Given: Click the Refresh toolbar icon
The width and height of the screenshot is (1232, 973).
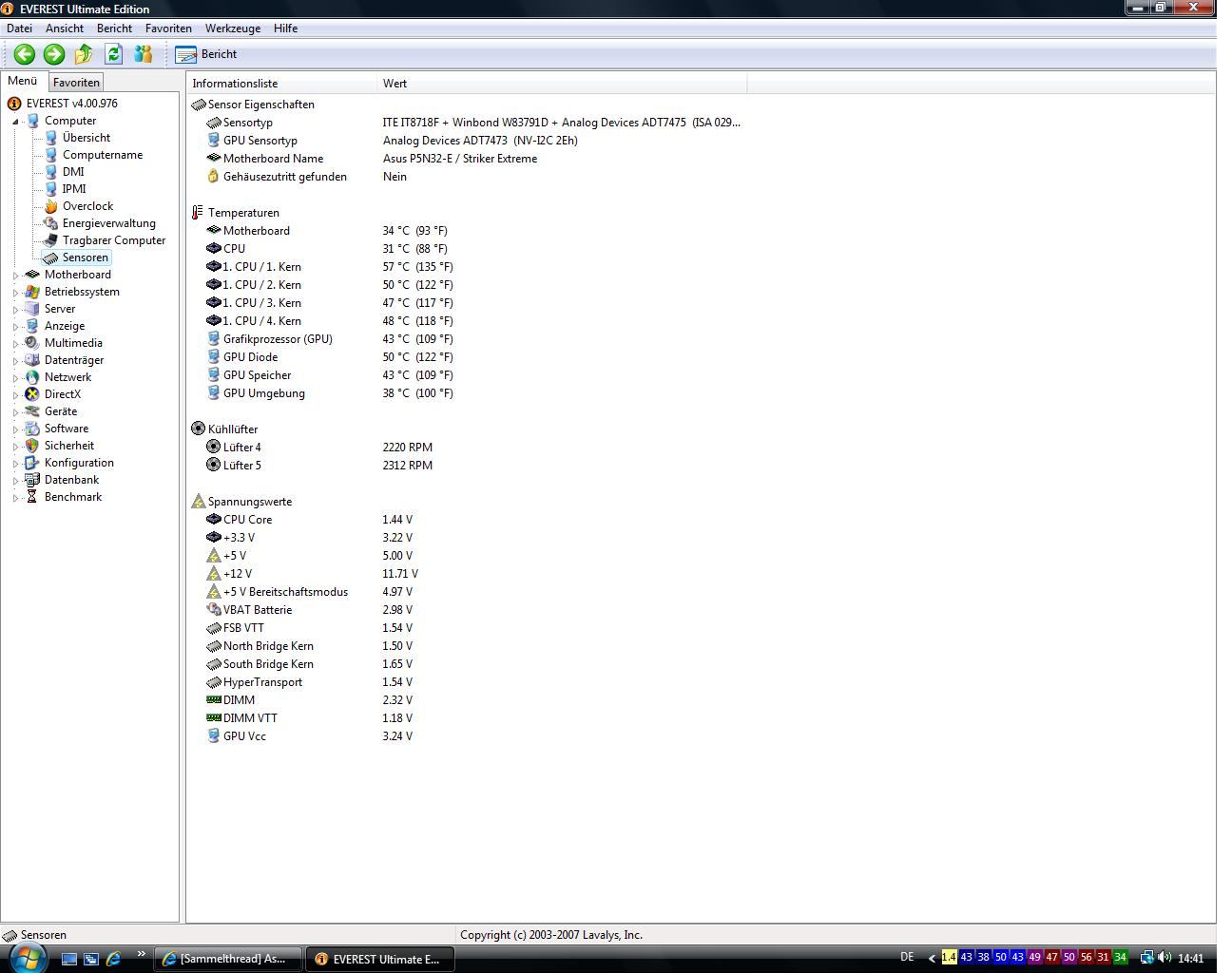Looking at the screenshot, I should [114, 54].
